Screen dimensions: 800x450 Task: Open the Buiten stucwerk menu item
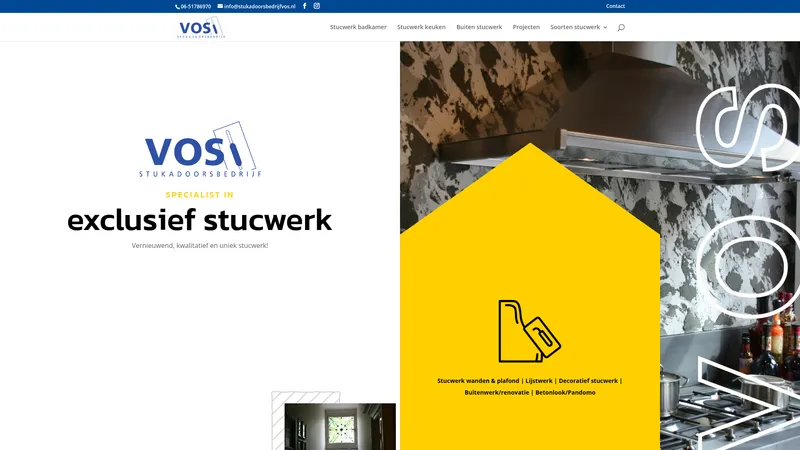(479, 27)
